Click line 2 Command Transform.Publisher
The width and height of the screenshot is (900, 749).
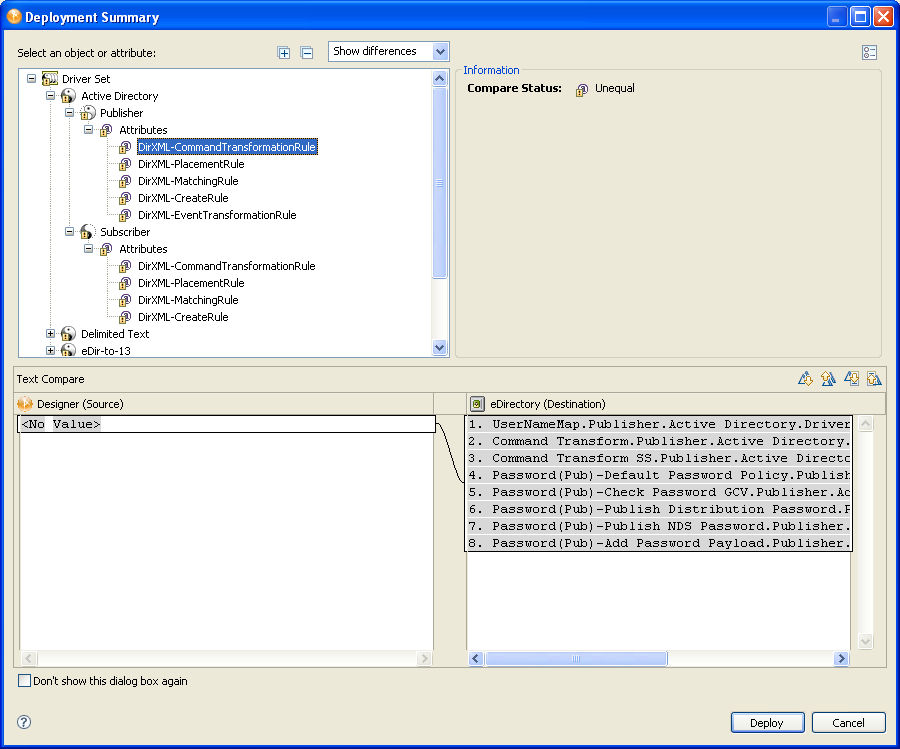point(659,441)
